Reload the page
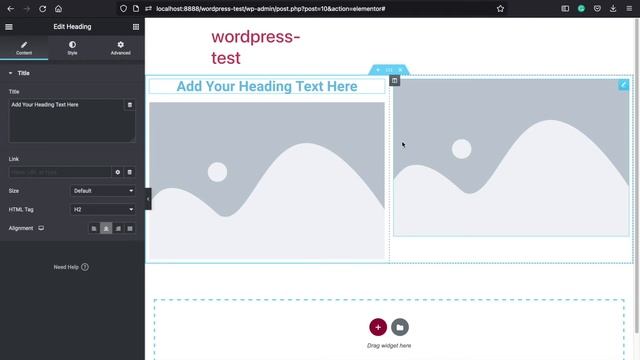Image resolution: width=640 pixels, height=360 pixels. 42,9
